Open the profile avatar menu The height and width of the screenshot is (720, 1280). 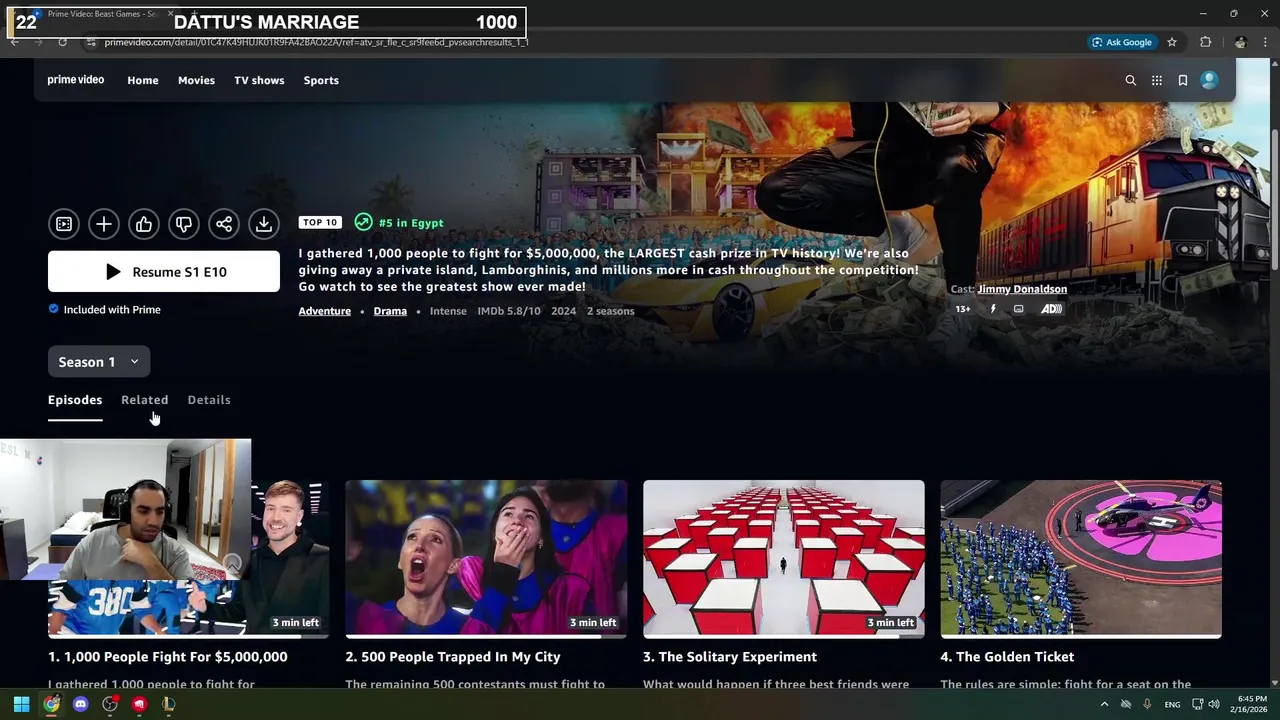[x=1209, y=80]
